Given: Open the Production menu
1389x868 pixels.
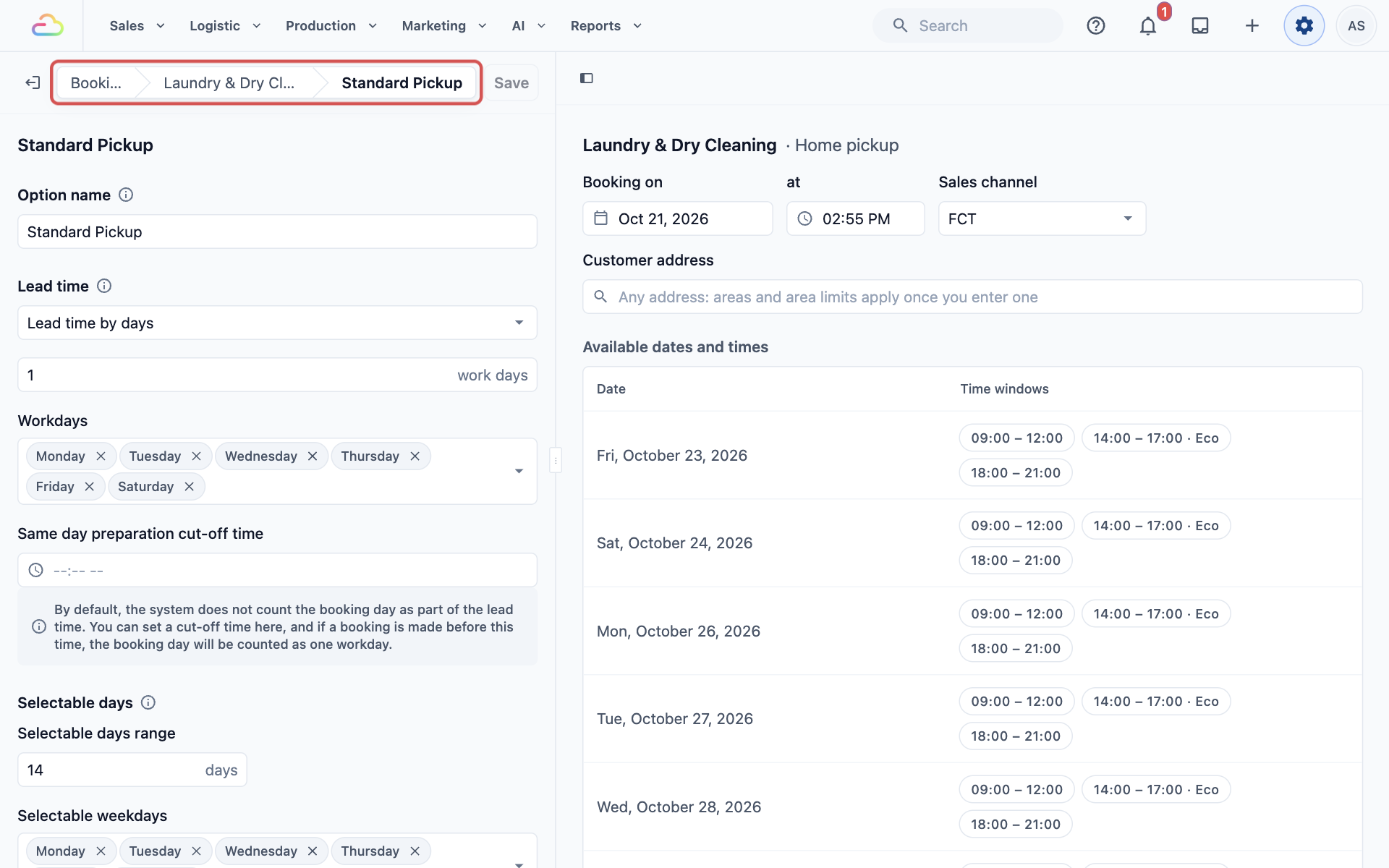Looking at the screenshot, I should tap(331, 25).
